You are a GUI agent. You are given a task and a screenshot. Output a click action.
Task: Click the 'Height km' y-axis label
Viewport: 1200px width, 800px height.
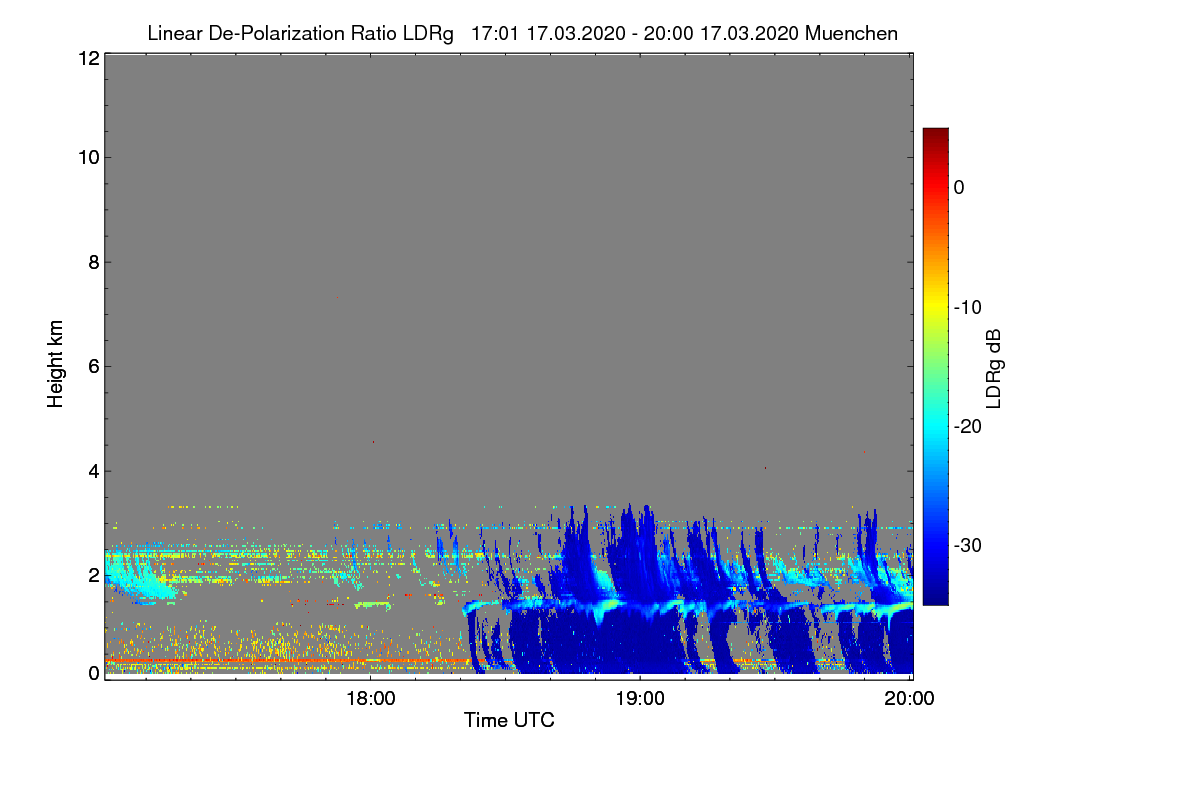[55, 365]
